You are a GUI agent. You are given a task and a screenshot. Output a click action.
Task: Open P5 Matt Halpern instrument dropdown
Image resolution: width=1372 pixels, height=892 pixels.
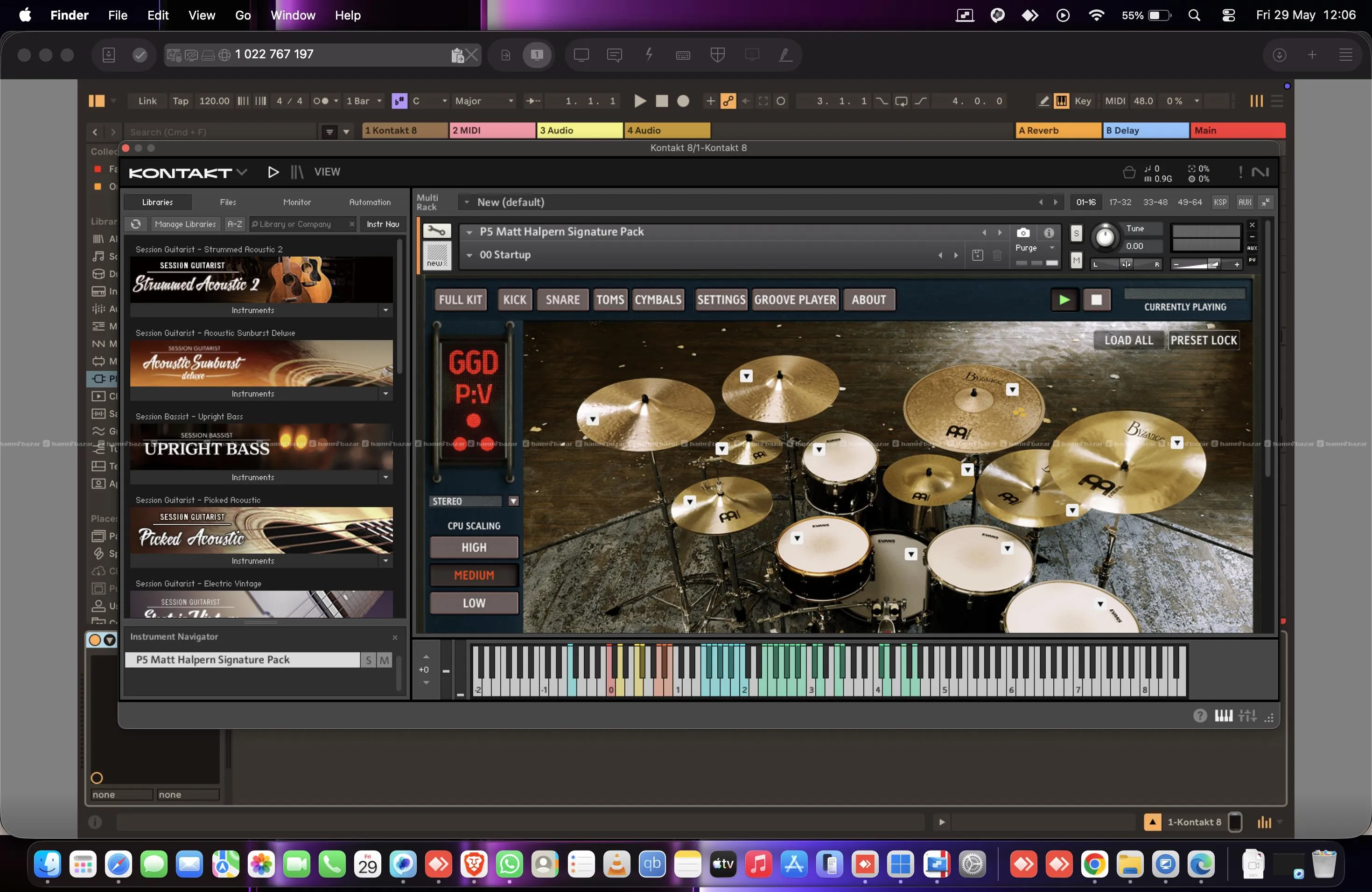469,232
